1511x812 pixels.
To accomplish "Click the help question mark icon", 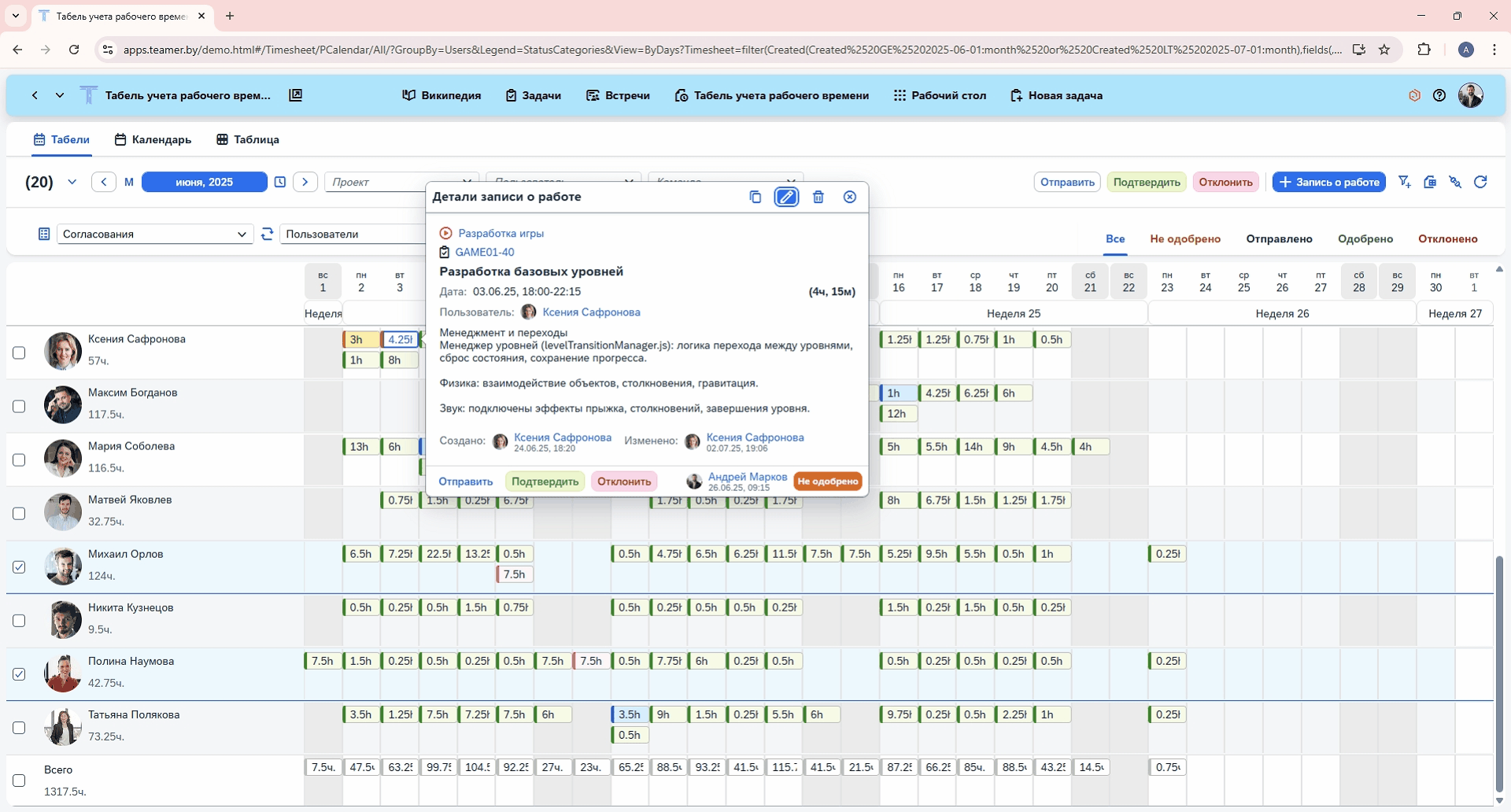I will point(1439,95).
